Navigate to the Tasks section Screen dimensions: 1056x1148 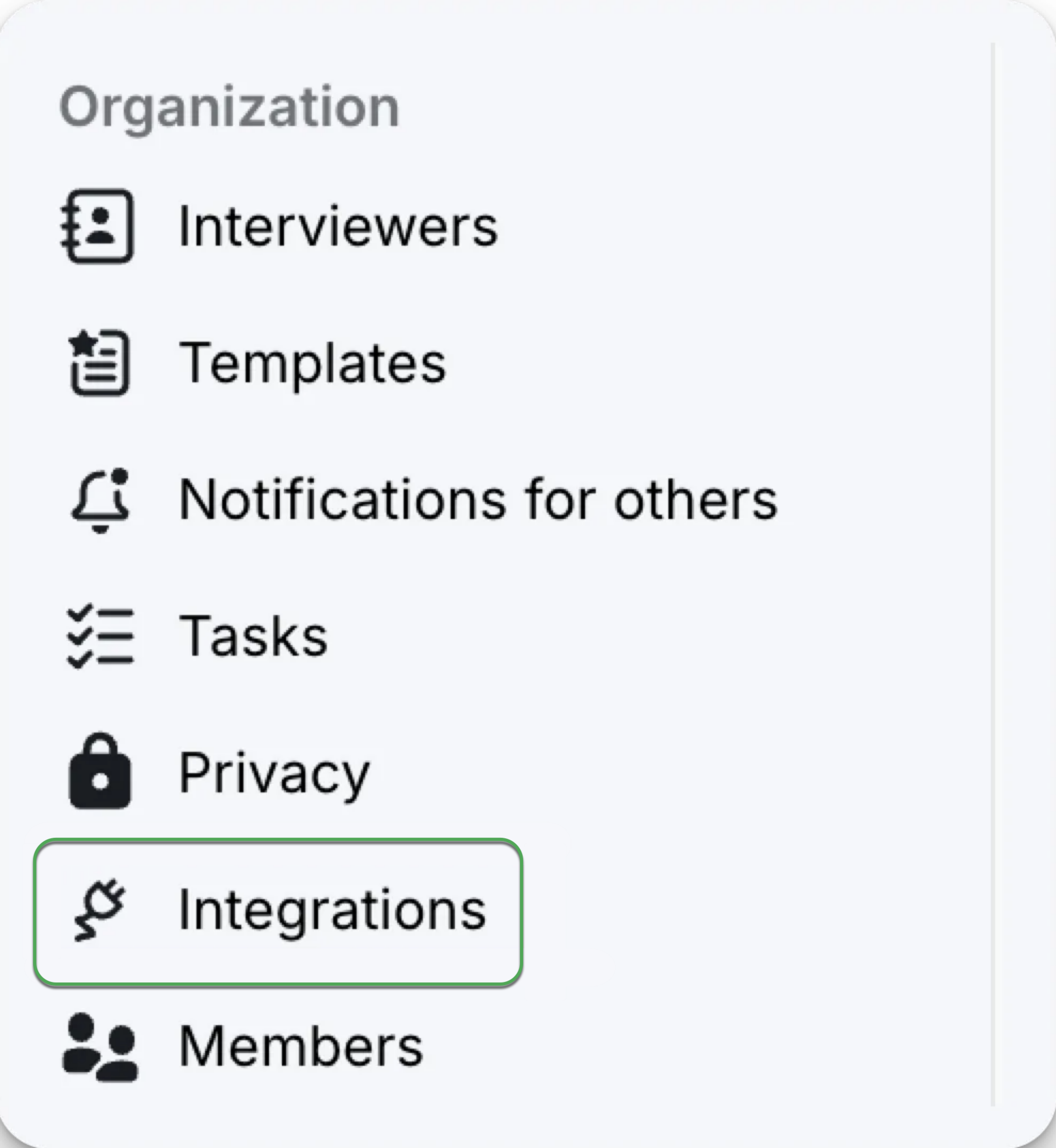pyautogui.click(x=253, y=636)
